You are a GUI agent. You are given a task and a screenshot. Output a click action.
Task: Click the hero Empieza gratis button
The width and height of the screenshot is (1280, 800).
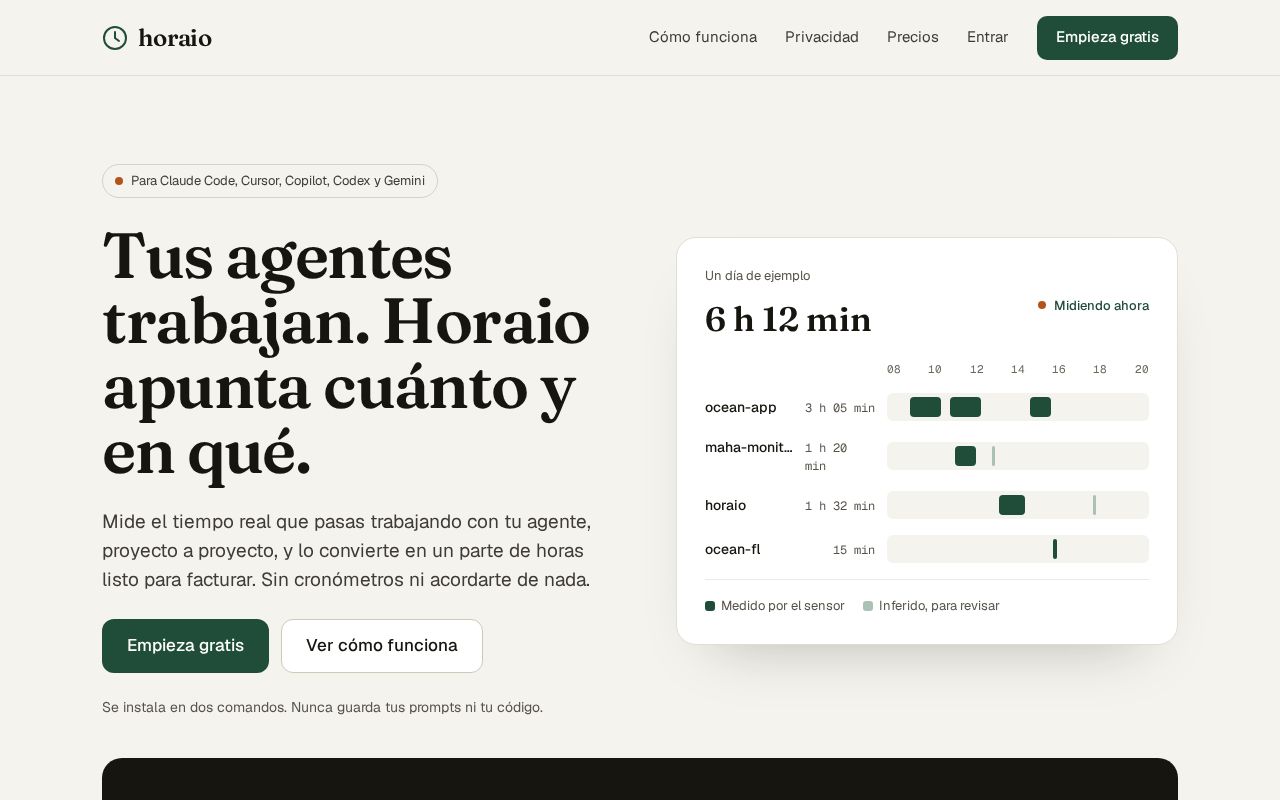point(185,646)
